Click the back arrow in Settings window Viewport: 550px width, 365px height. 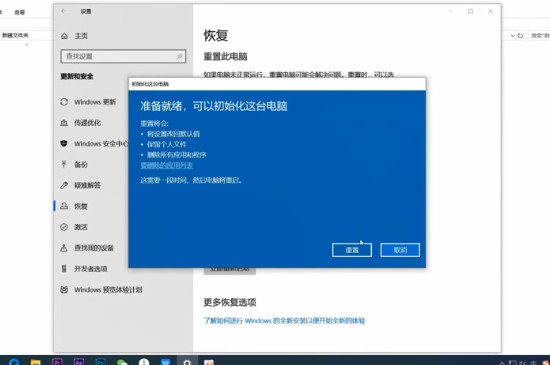tap(63, 12)
